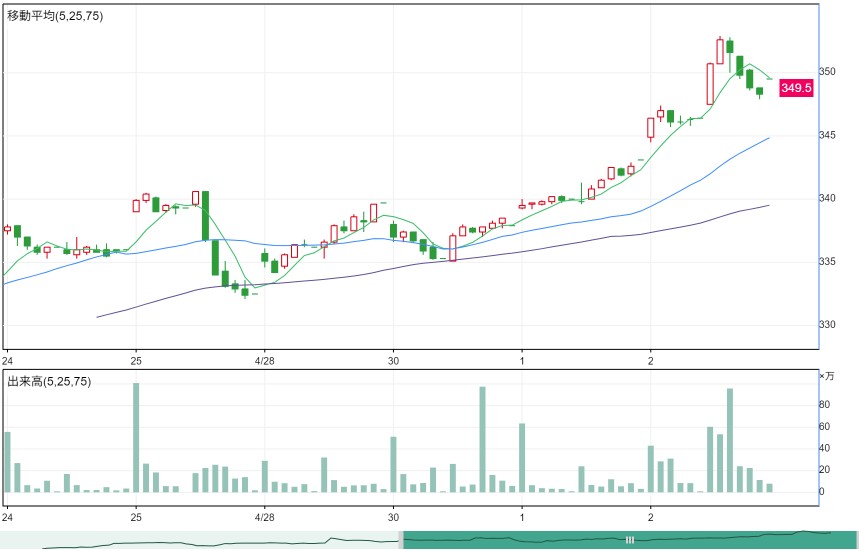Grab the center grip of the range navigator
Image resolution: width=861 pixels, height=551 pixels.
point(630,540)
